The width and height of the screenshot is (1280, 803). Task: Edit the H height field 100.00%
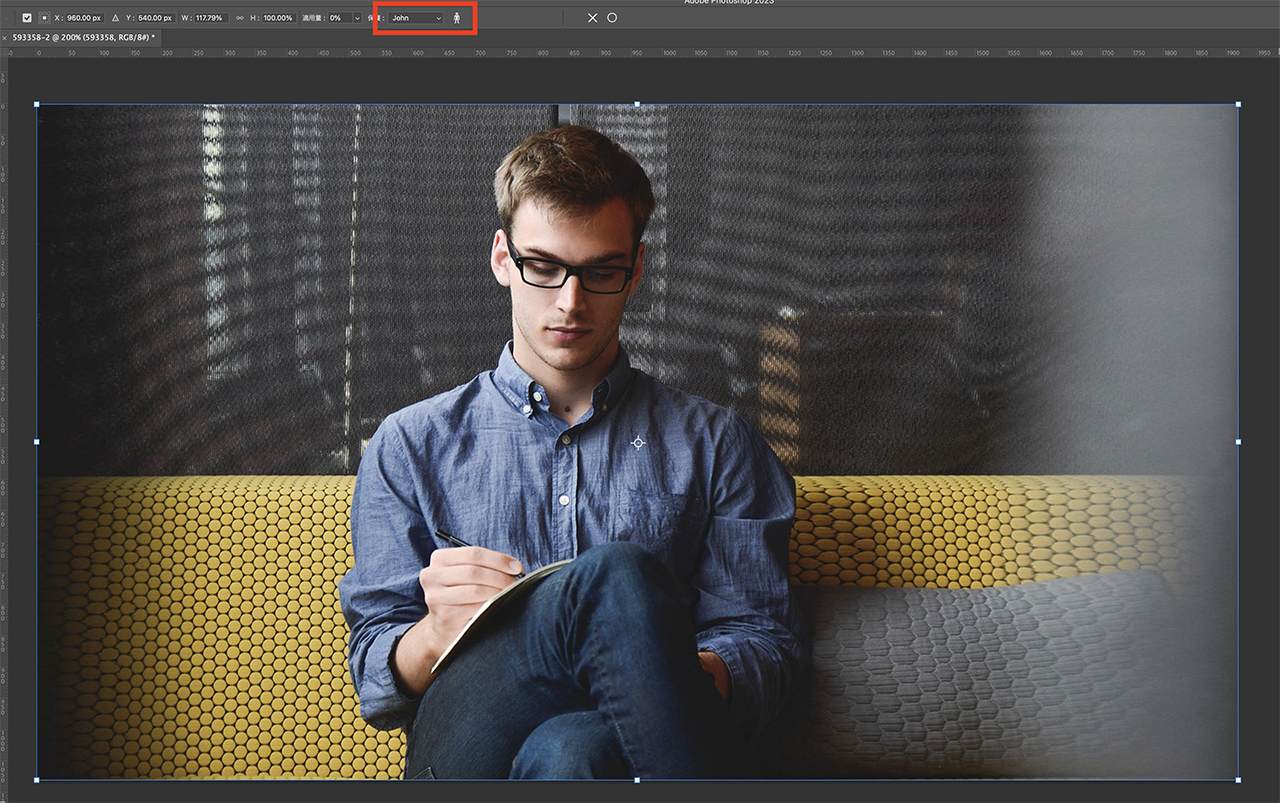click(278, 18)
